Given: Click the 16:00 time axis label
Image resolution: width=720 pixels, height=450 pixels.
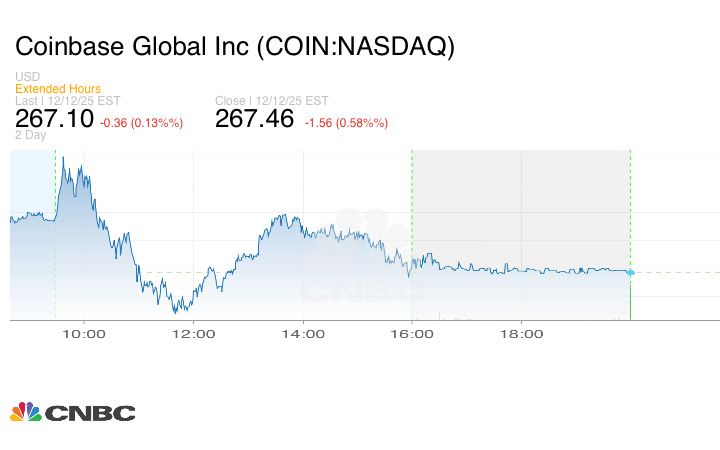Looking at the screenshot, I should pos(412,334).
